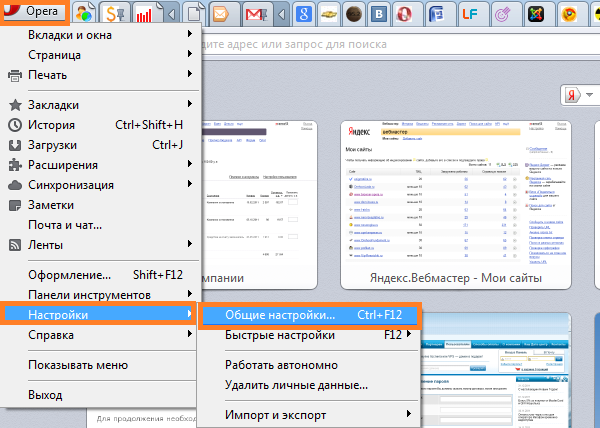Open the Яндекс.Вебмастер - Мои сайты speed dial

coord(456,205)
